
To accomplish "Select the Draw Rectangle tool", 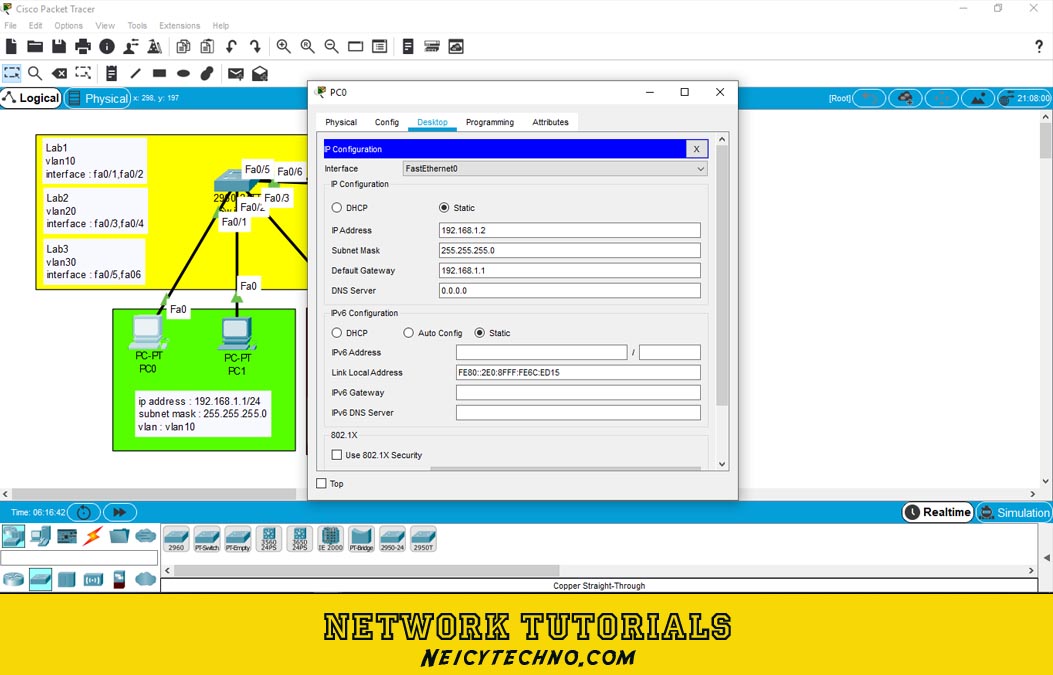I will (159, 73).
